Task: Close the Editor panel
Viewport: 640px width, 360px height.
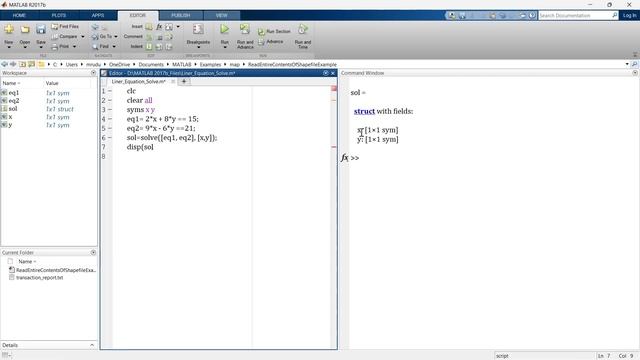Action: [333, 73]
